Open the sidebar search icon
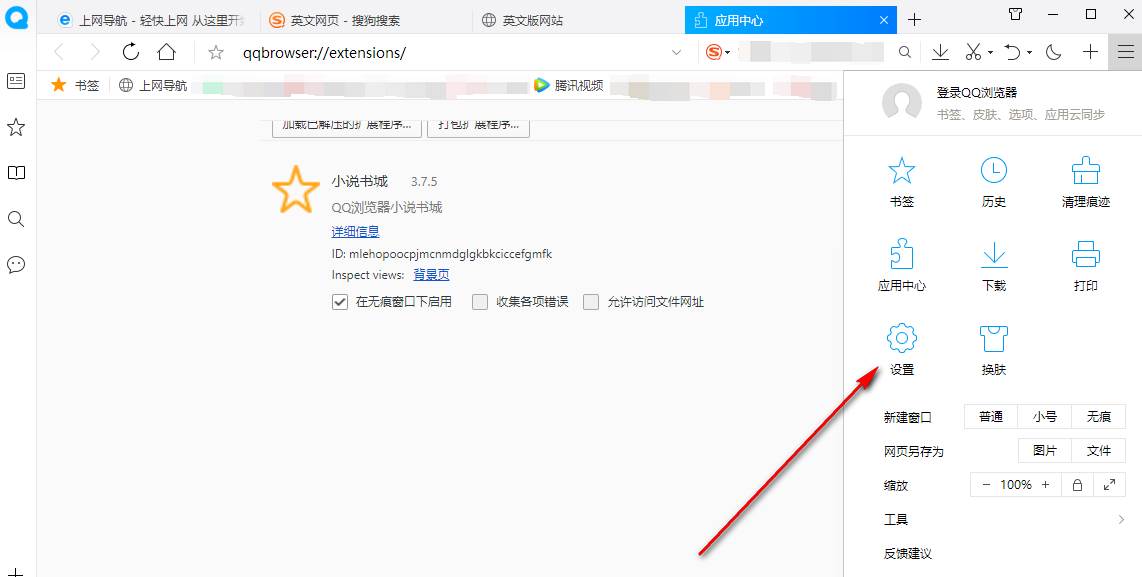The image size is (1142, 577). (x=16, y=219)
